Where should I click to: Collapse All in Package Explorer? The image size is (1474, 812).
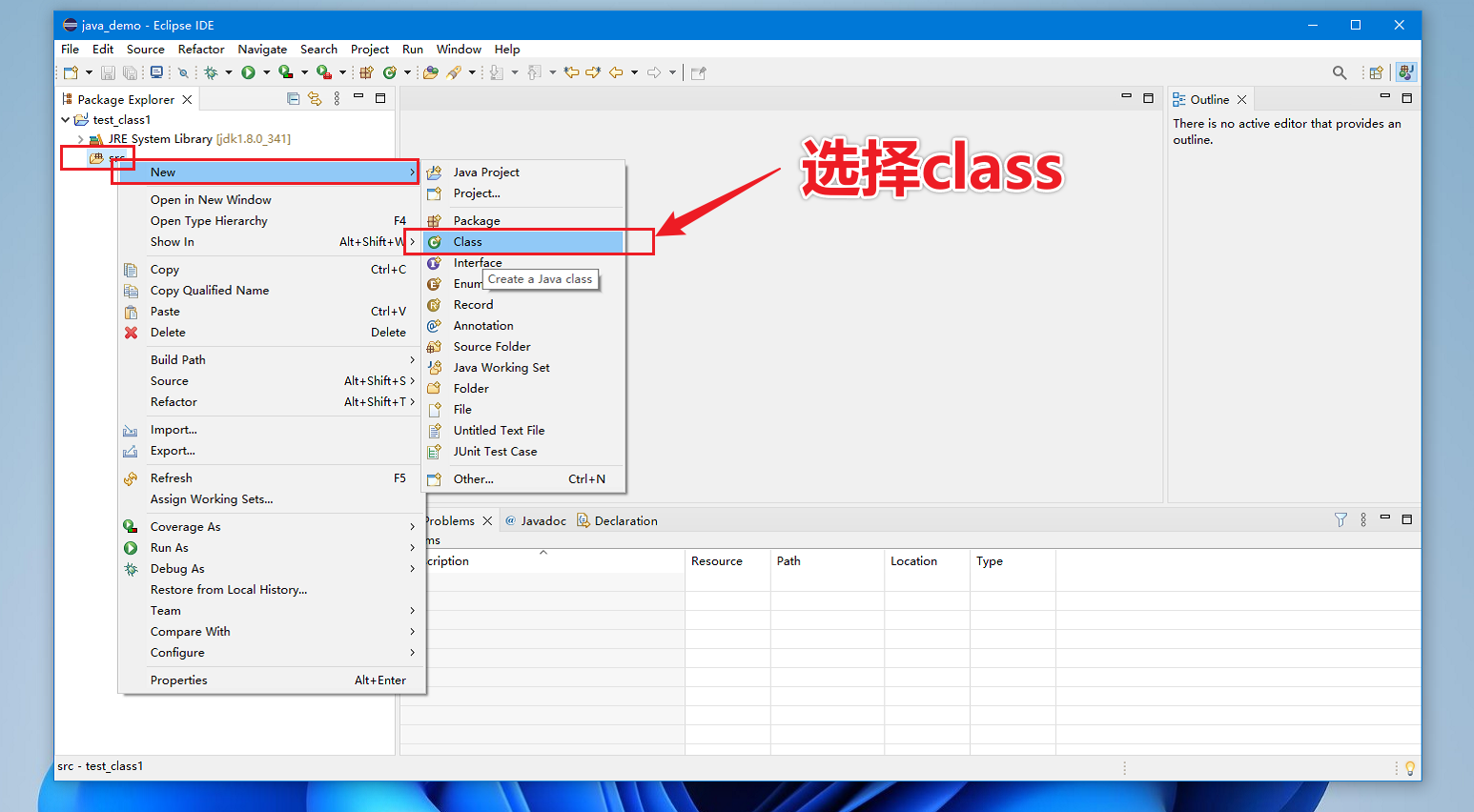point(294,99)
